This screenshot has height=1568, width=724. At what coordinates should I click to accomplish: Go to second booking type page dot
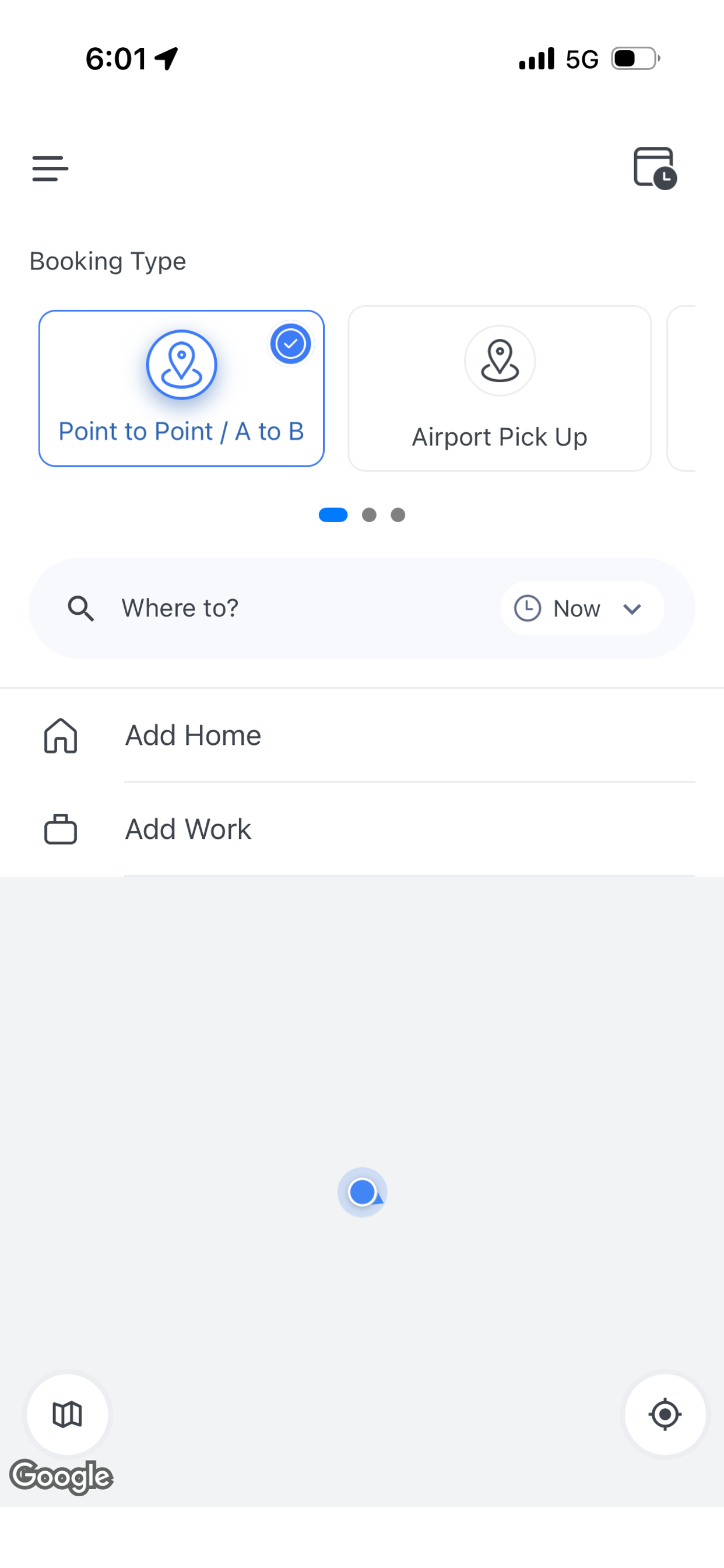click(x=368, y=515)
